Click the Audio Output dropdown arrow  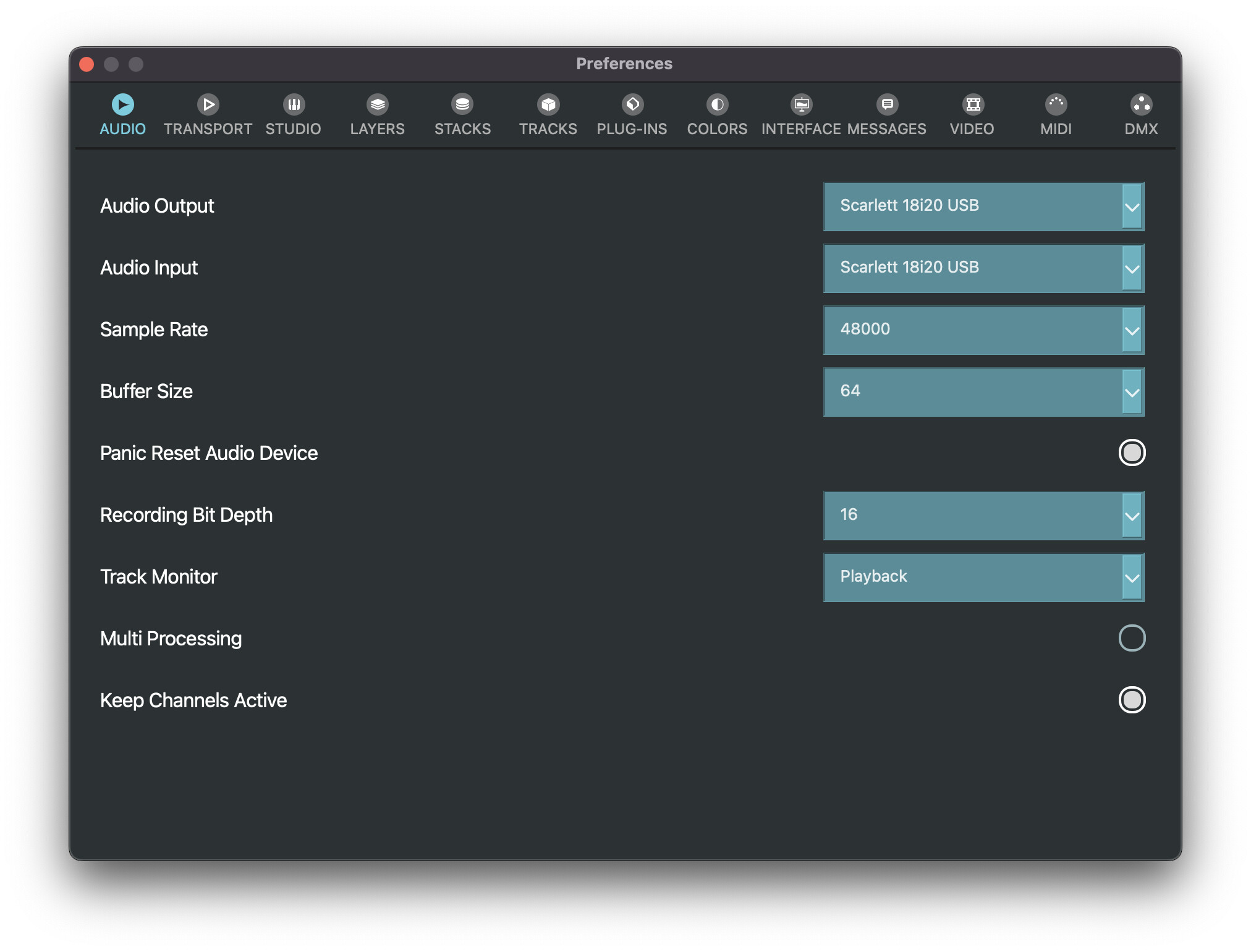[x=1132, y=206]
